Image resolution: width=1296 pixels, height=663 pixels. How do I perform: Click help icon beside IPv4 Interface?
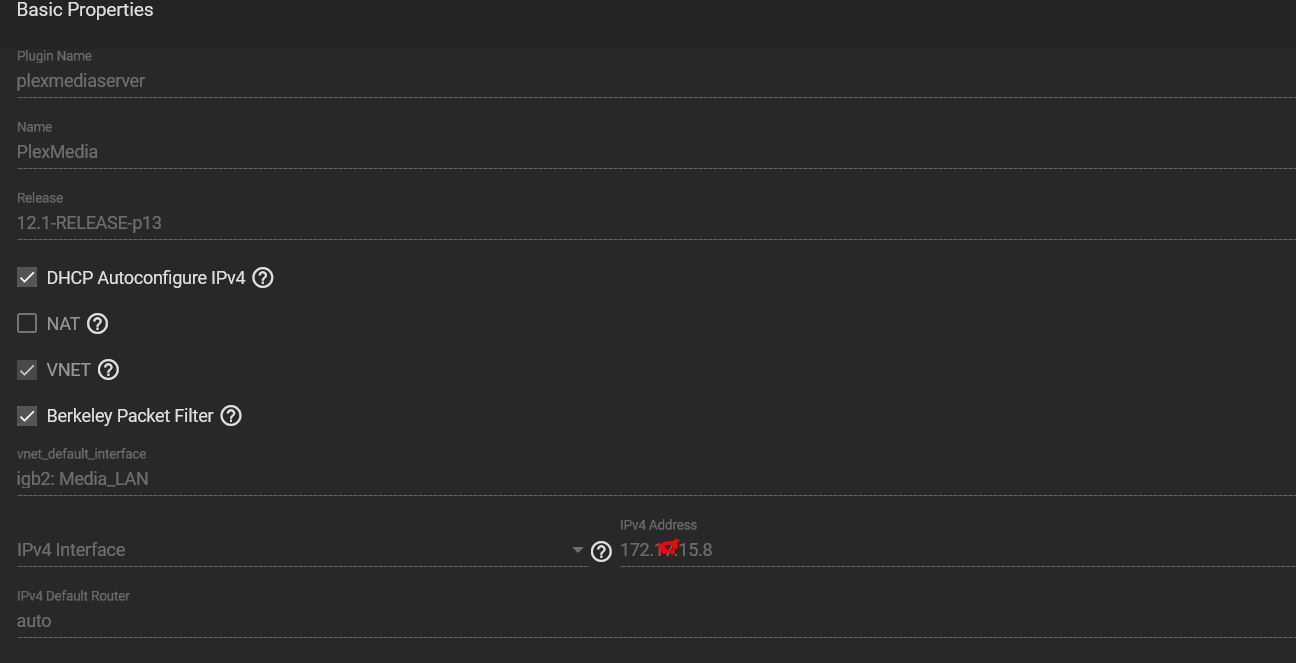pyautogui.click(x=601, y=551)
